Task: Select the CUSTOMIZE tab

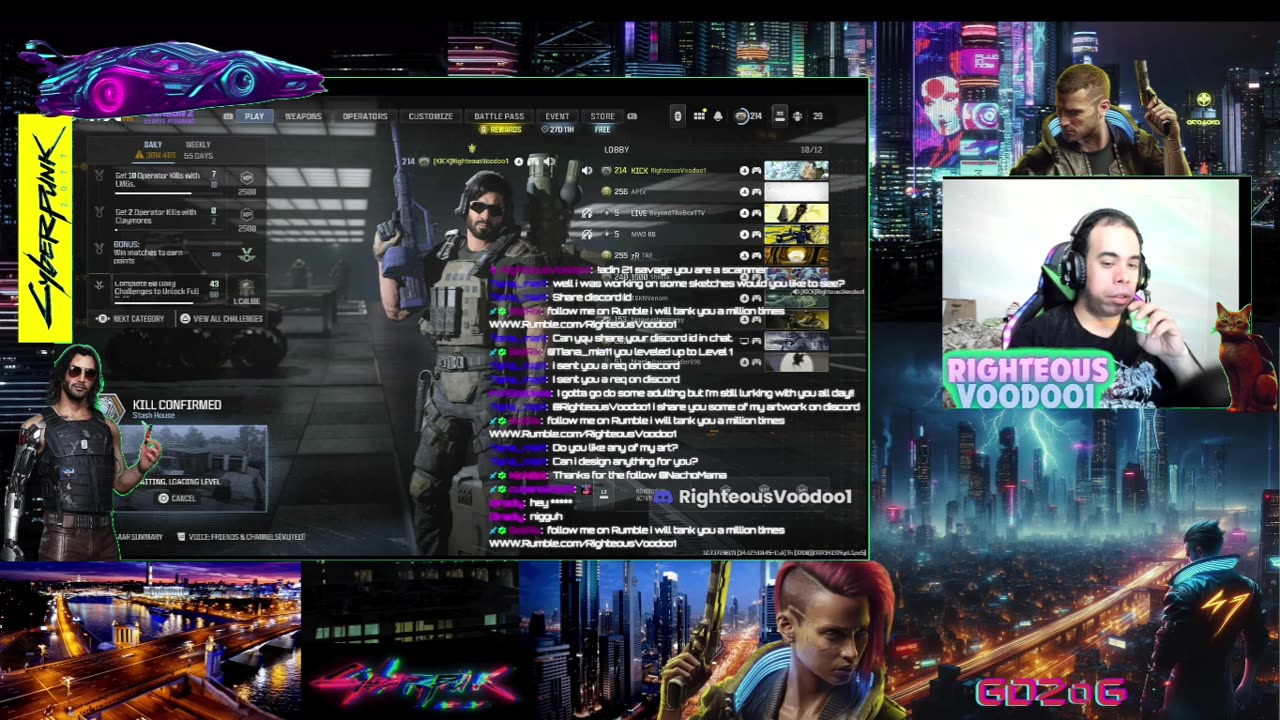Action: click(430, 116)
